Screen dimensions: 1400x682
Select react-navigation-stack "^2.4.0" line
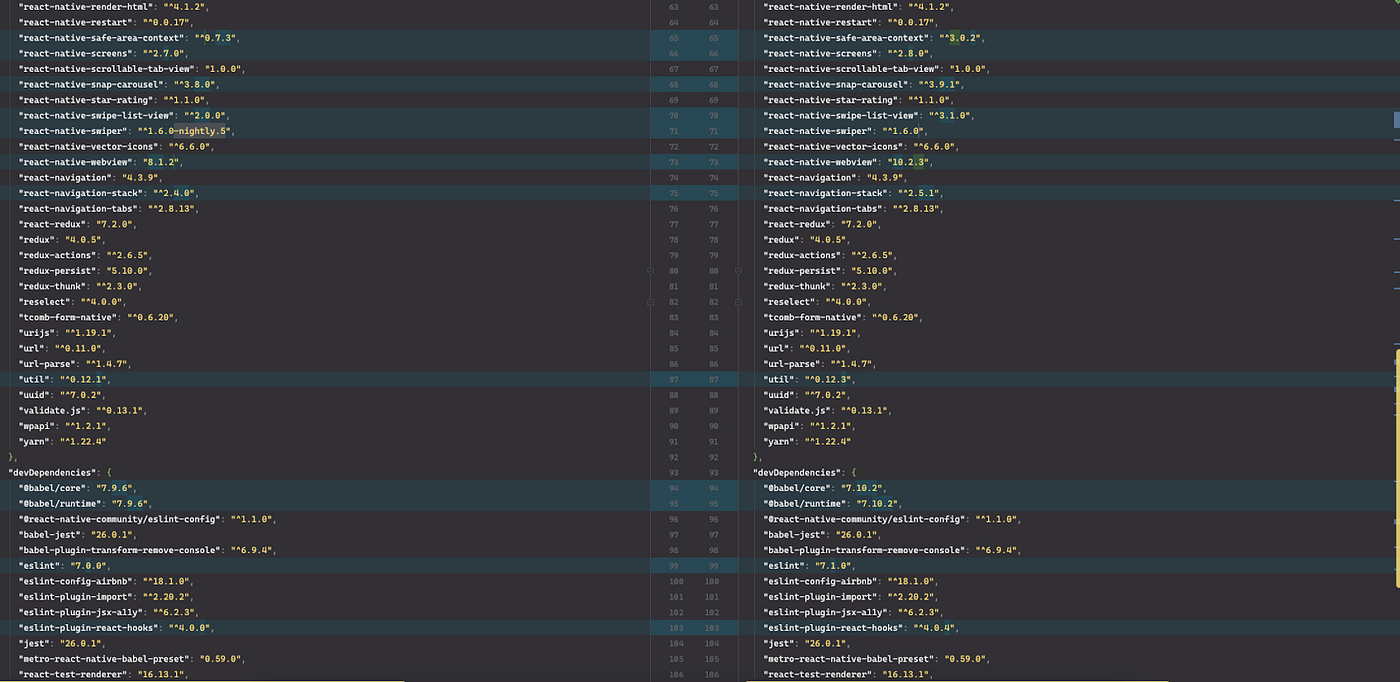110,193
